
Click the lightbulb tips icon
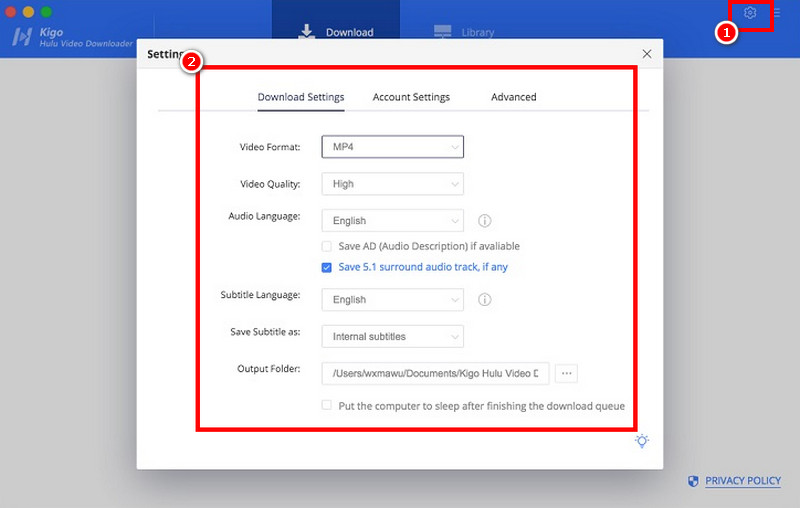(642, 441)
